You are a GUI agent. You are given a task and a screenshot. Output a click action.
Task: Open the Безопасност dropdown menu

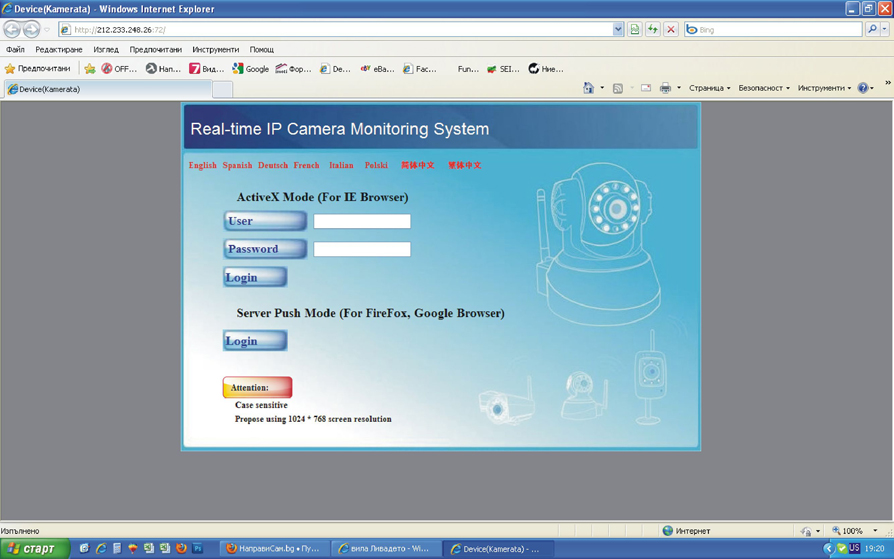pyautogui.click(x=763, y=88)
